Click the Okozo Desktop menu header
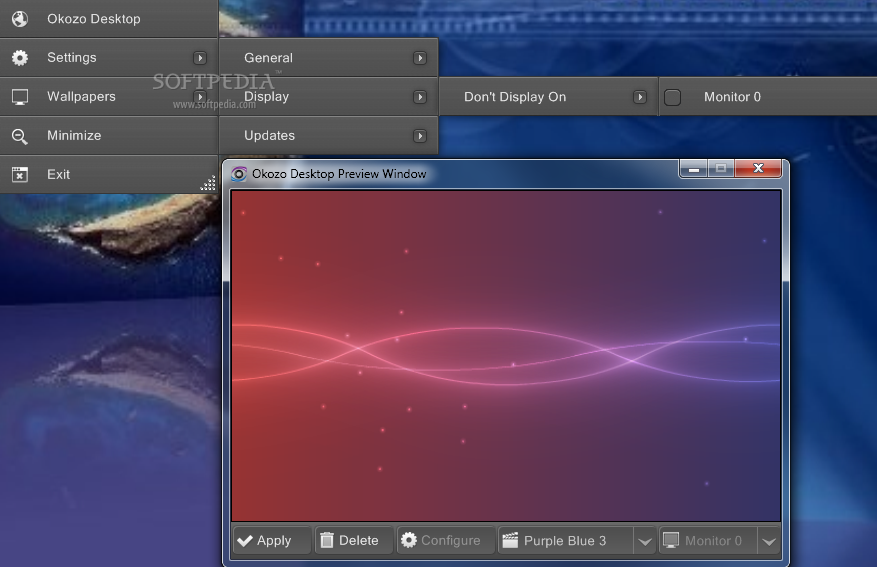The height and width of the screenshot is (567, 877). (x=109, y=19)
